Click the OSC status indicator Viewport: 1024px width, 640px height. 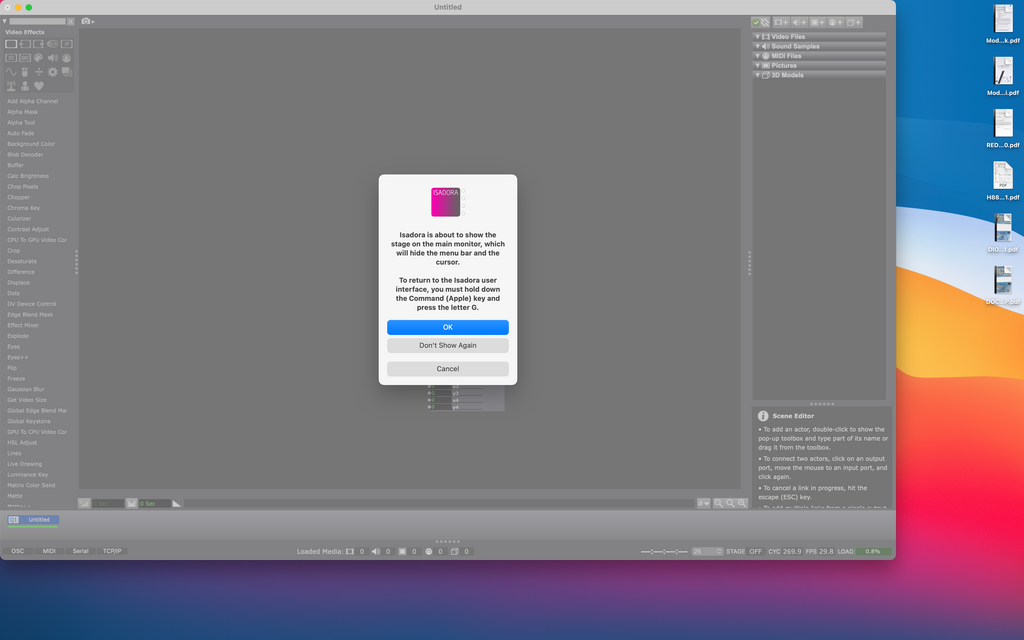coord(18,551)
